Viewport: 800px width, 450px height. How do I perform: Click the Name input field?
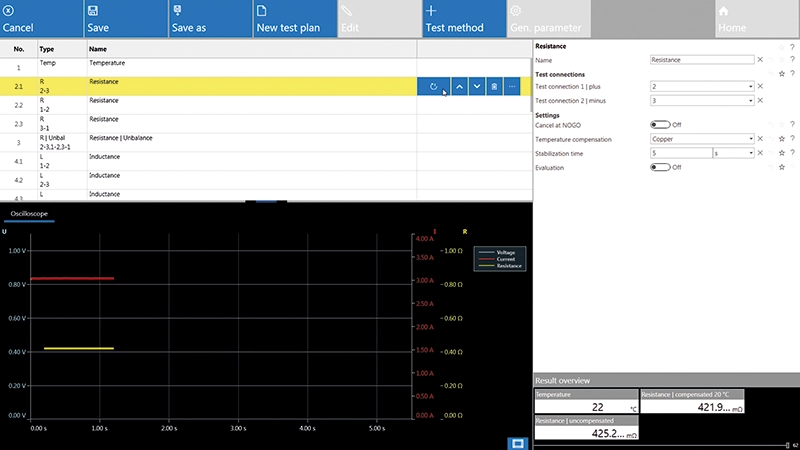(x=700, y=60)
